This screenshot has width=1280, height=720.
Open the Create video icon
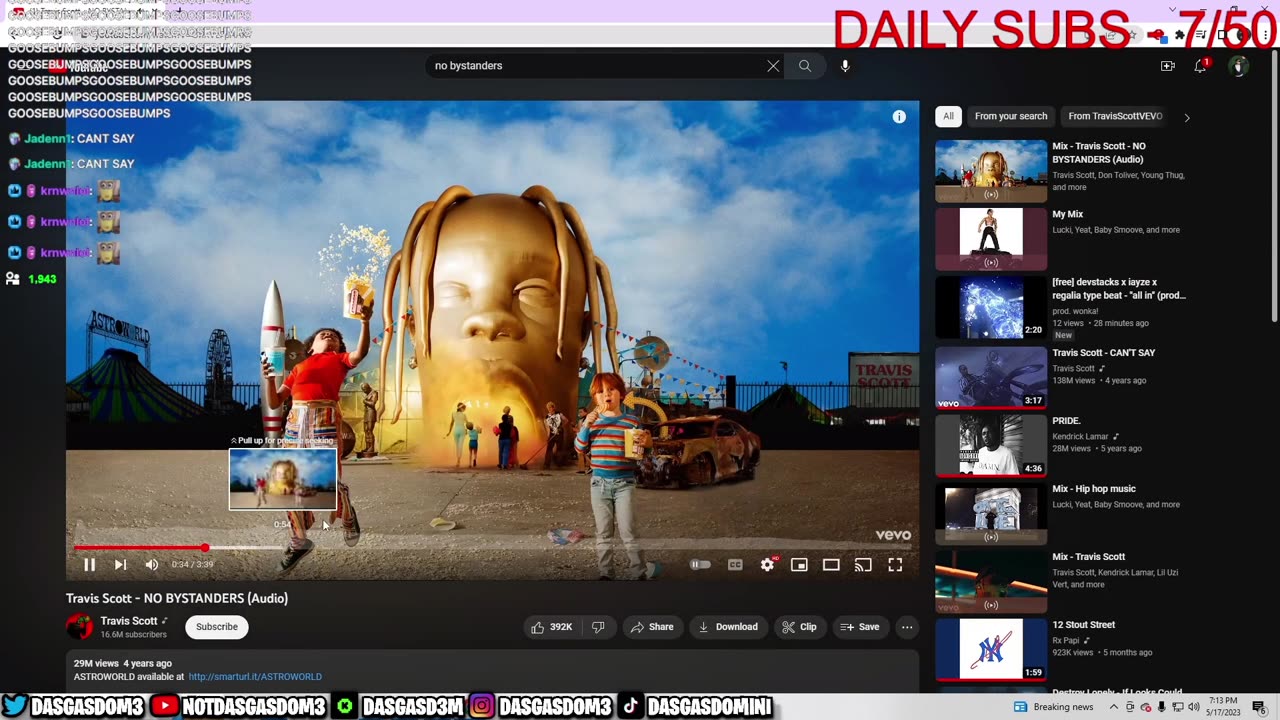[x=1167, y=66]
